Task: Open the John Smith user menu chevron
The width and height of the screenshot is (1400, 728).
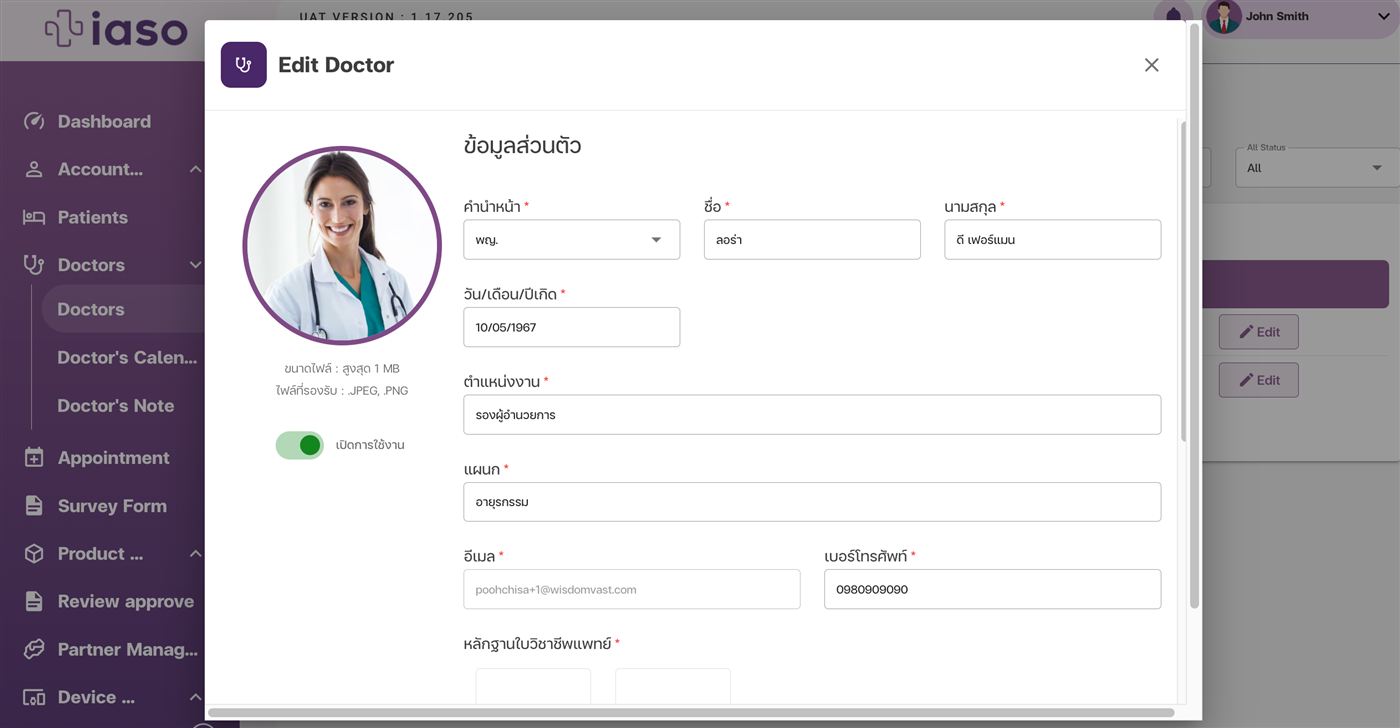Action: (1384, 16)
